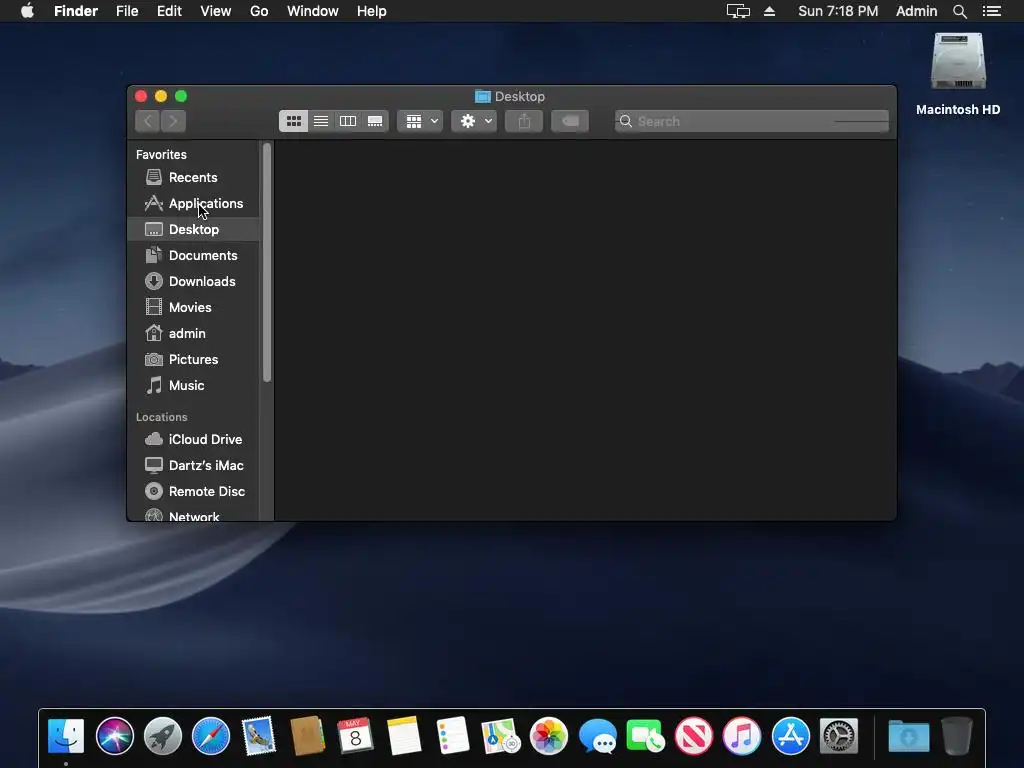Viewport: 1024px width, 768px height.
Task: Open News from the Dock
Action: [x=694, y=736]
